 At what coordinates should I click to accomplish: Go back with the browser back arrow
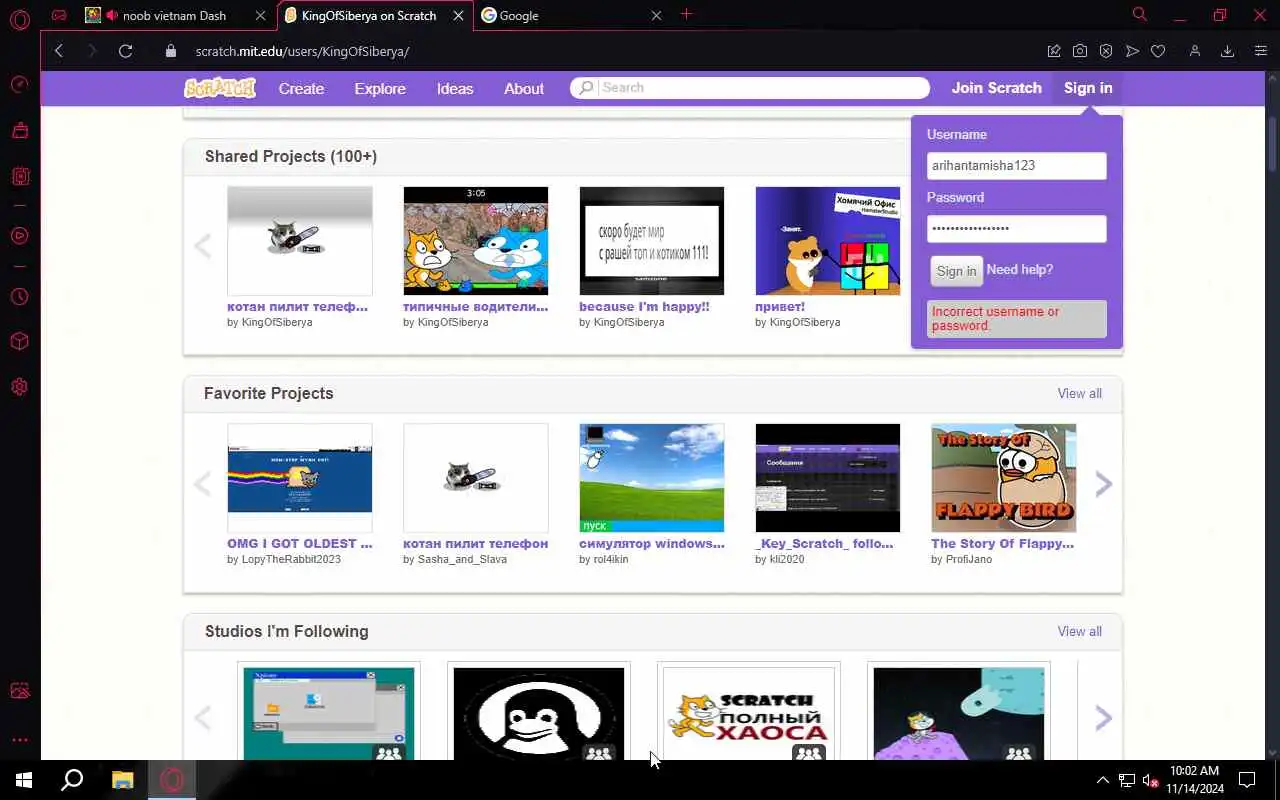[59, 51]
